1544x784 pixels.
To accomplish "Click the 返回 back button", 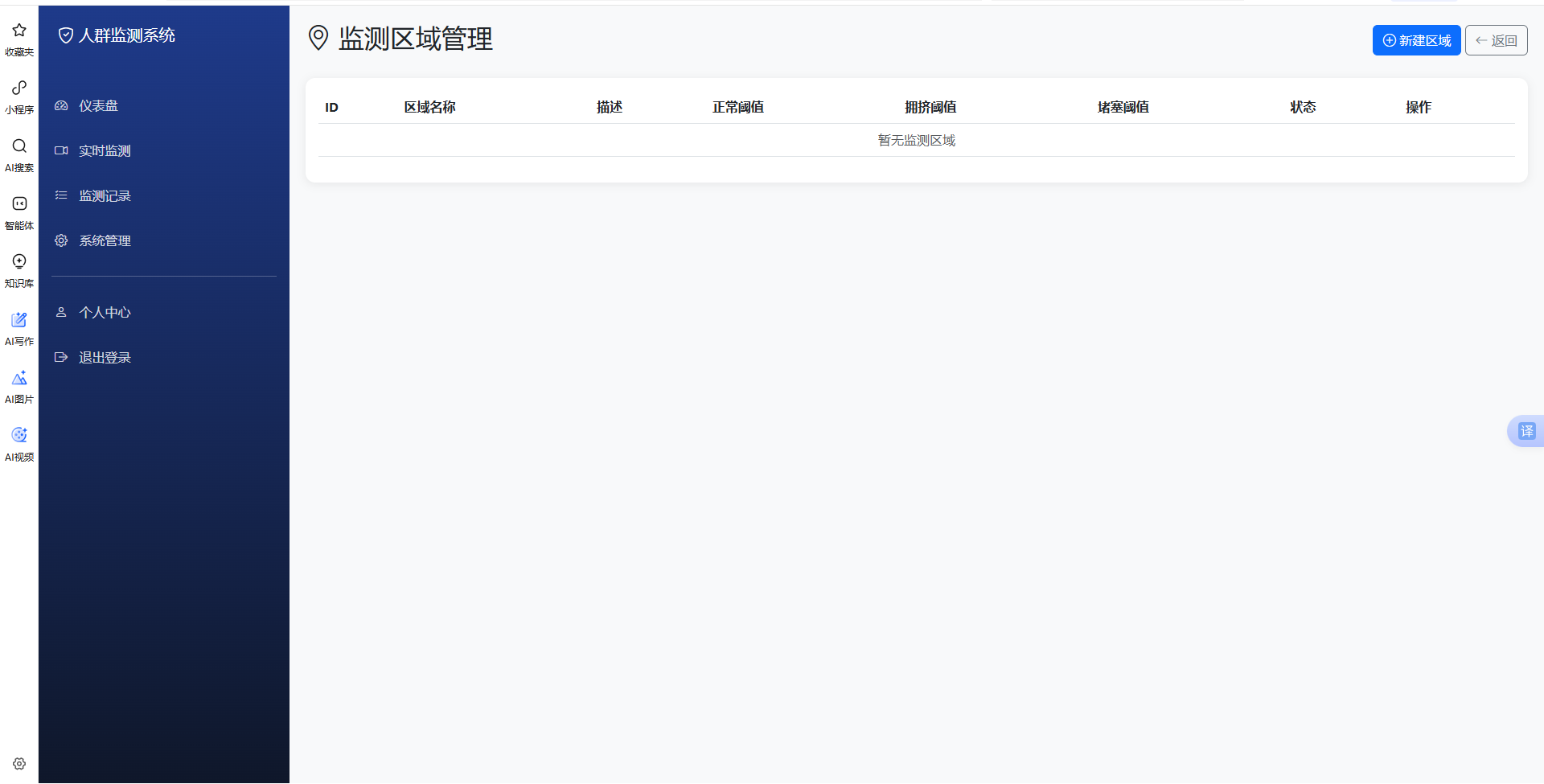I will pos(1496,40).
